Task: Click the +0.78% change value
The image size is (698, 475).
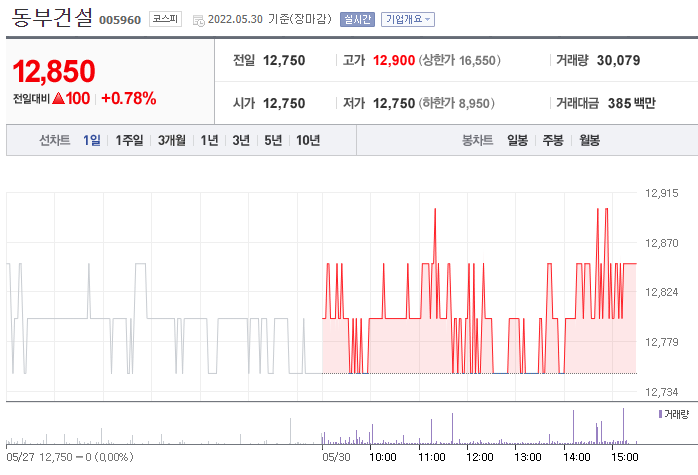Action: (x=129, y=98)
